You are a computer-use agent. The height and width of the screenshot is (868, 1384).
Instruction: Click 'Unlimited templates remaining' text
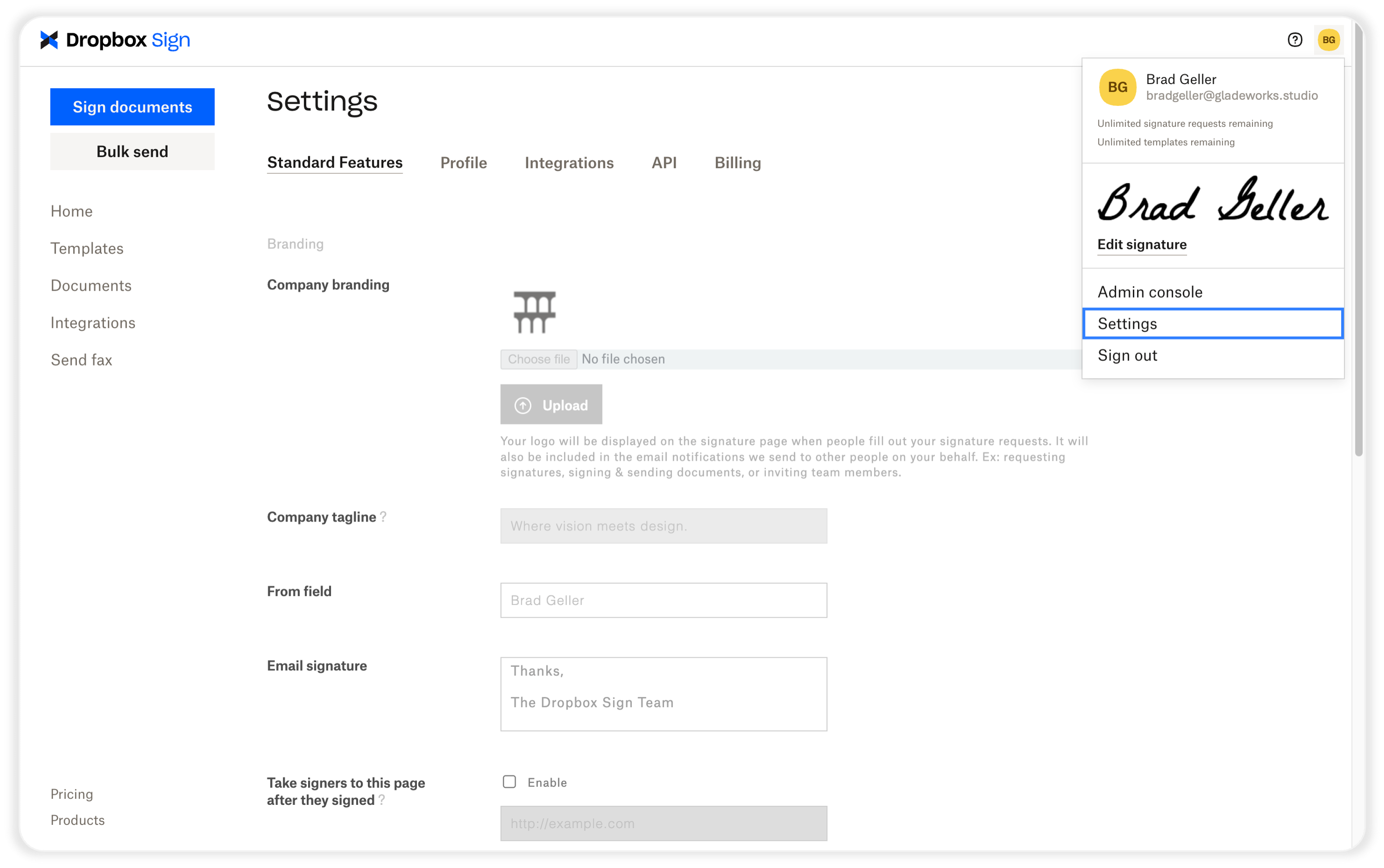pyautogui.click(x=1165, y=142)
